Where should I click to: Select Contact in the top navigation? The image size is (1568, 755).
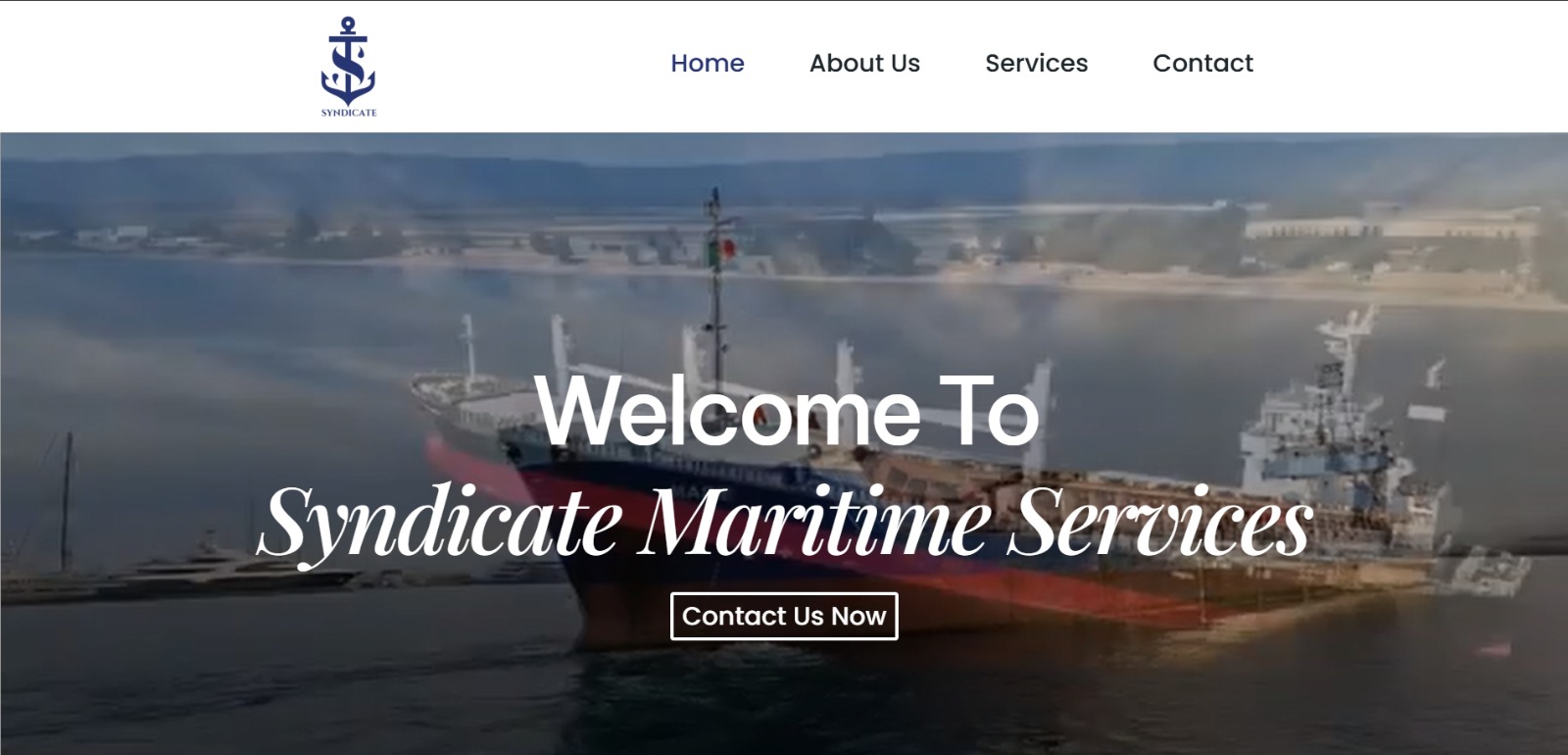pos(1202,64)
